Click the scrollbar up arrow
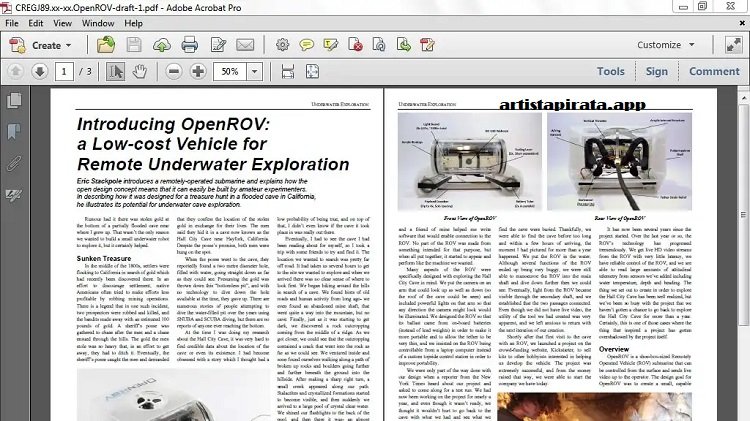This screenshot has height=421, width=750. (743, 98)
